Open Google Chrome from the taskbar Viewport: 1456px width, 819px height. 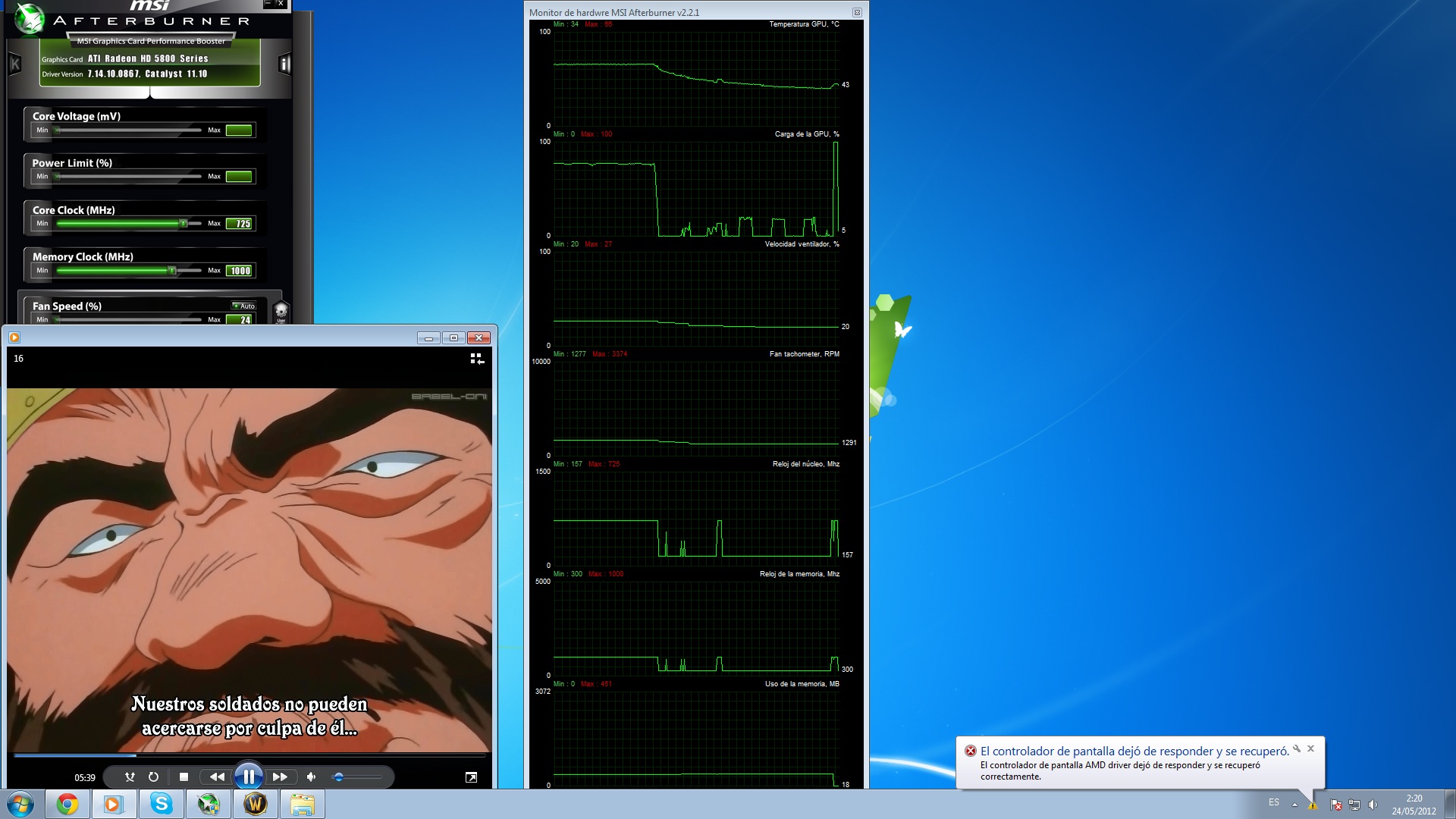pos(67,804)
